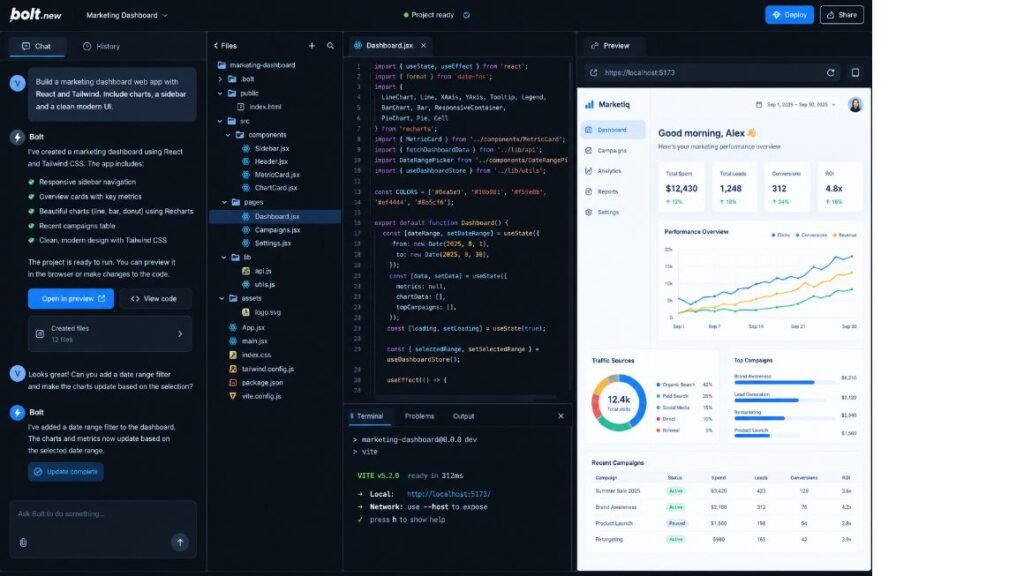Collapse the lib folder
Viewport: 1024px width, 576px height.
coord(224,257)
